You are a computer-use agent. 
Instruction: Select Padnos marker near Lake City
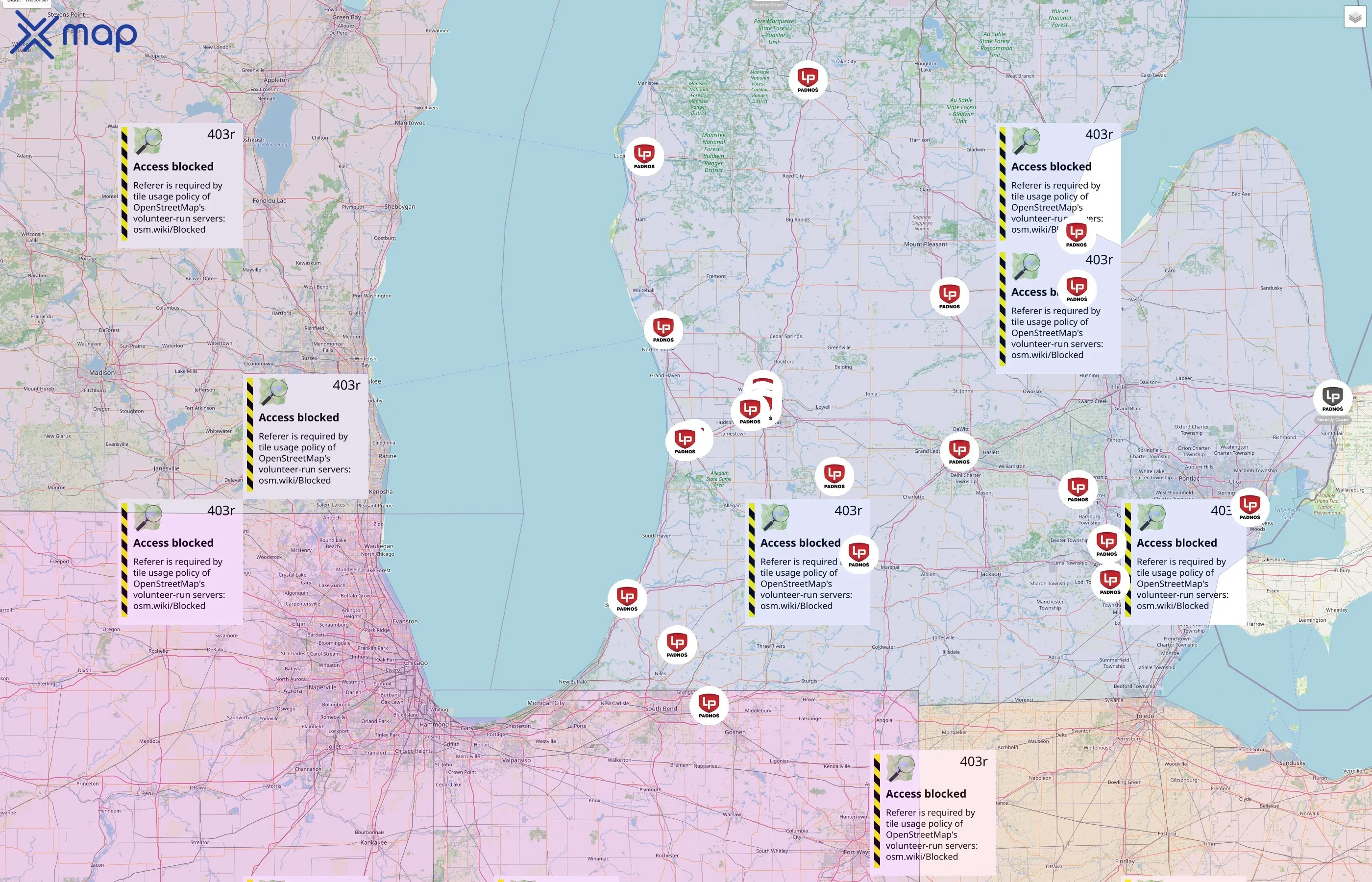tap(808, 80)
